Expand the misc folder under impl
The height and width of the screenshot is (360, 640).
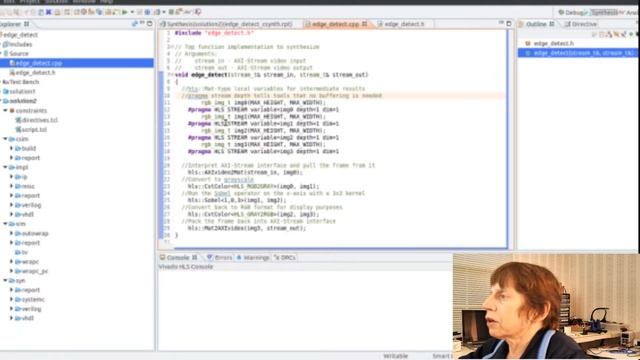click(11, 186)
